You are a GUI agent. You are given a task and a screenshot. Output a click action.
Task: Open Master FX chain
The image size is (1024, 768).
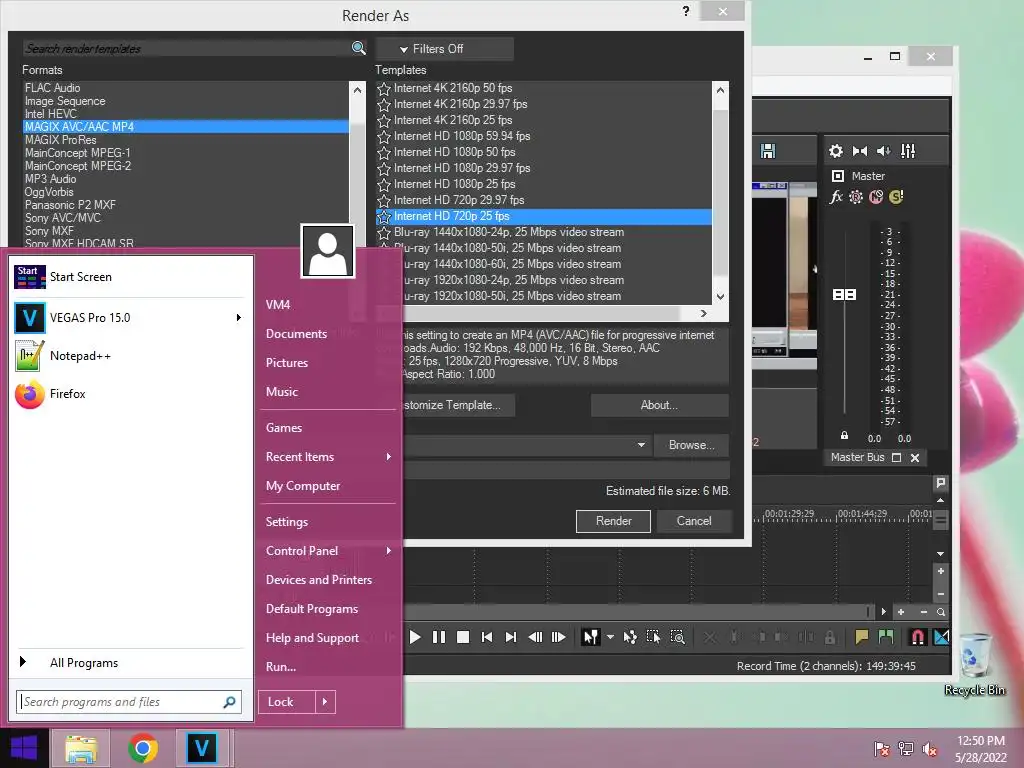click(x=836, y=197)
